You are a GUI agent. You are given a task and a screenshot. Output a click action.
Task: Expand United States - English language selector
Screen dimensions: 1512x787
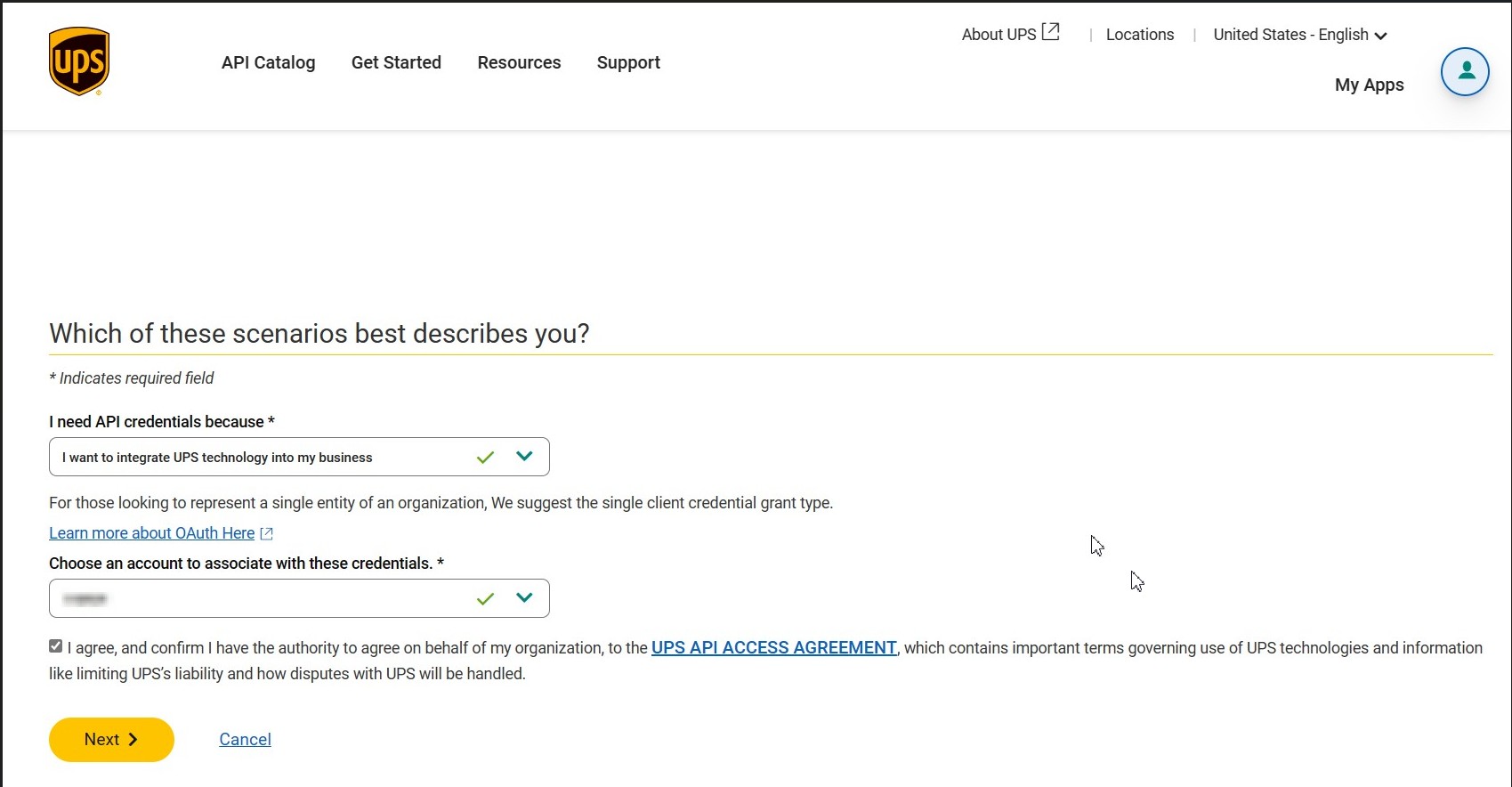[x=1299, y=35]
